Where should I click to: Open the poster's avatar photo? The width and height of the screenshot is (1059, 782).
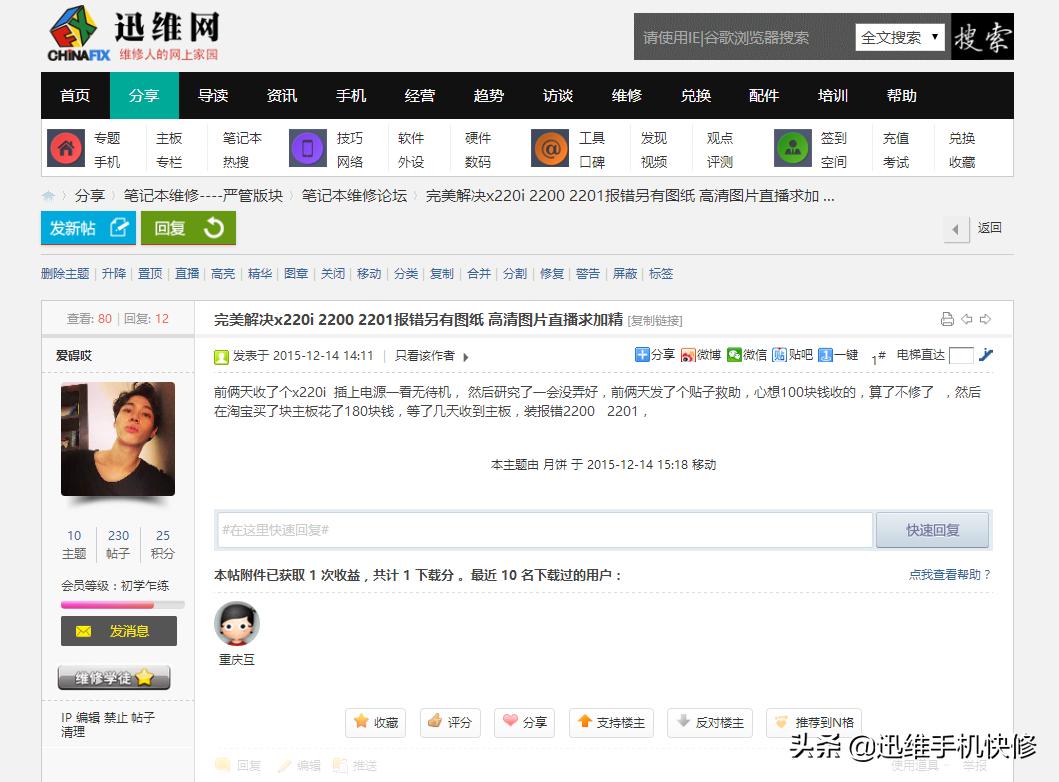click(118, 439)
